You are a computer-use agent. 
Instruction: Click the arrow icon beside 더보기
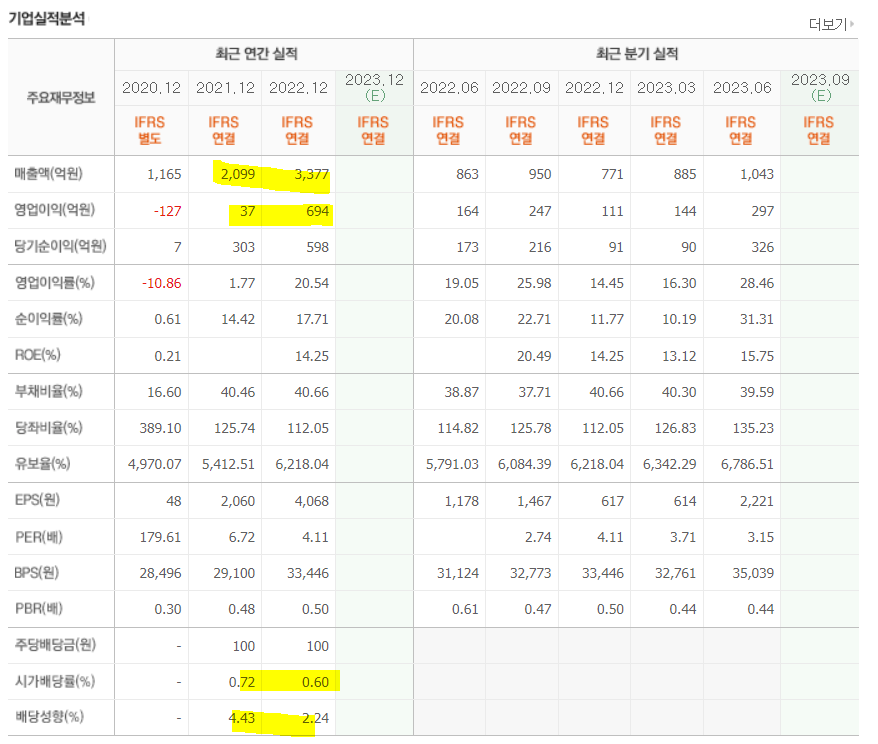coord(852,24)
